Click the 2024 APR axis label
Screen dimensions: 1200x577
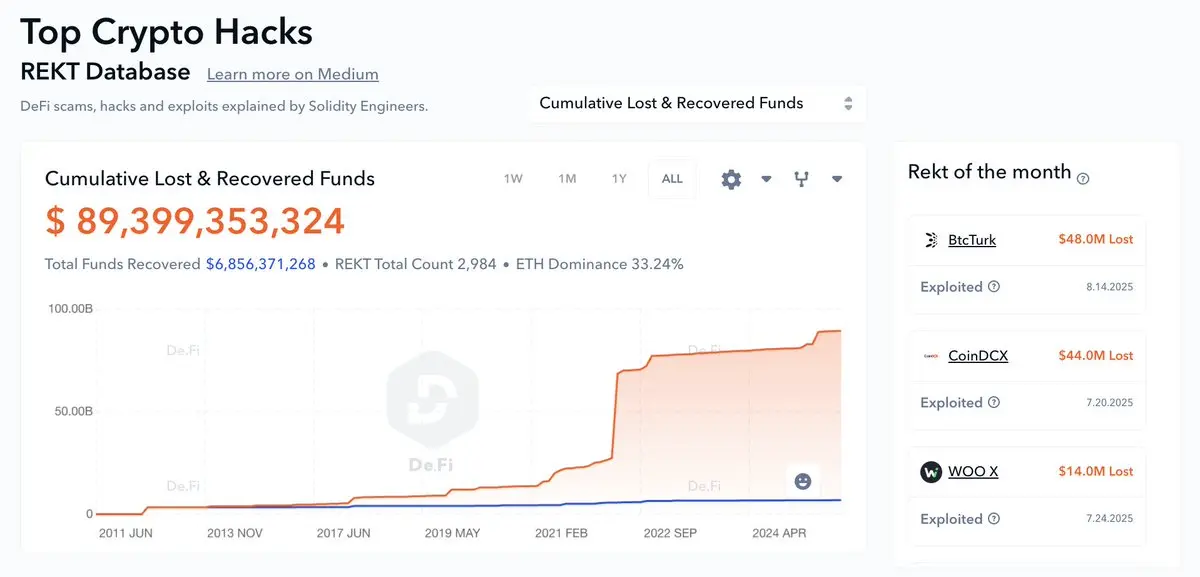(x=779, y=534)
